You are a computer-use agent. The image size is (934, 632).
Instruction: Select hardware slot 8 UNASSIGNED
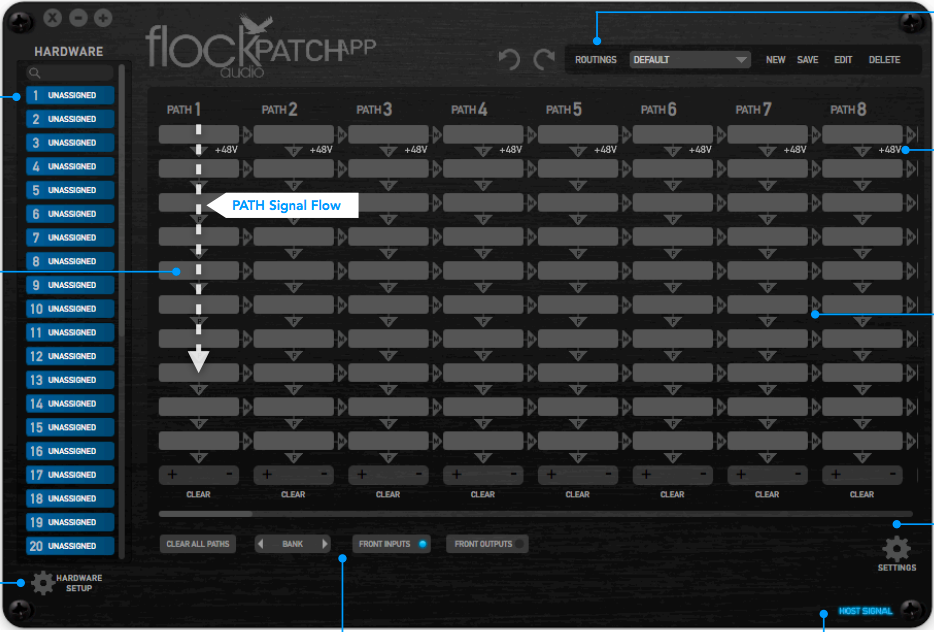click(70, 261)
